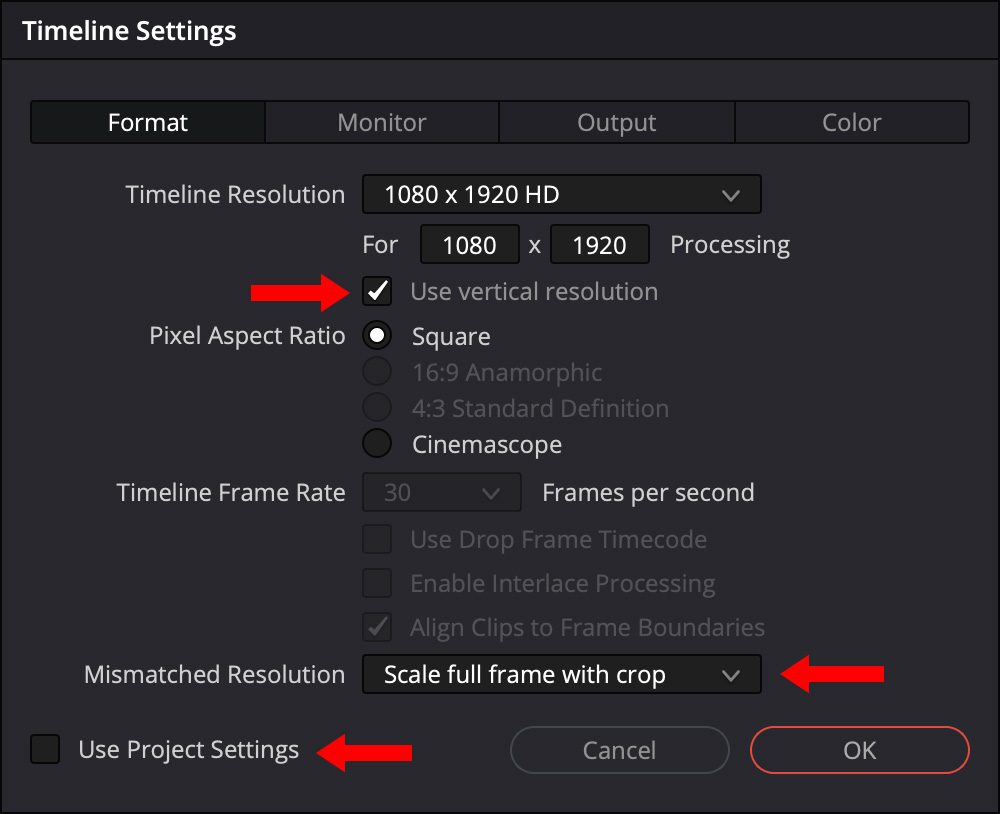Select 4:3 Standard Definition option
This screenshot has height=814, width=1000.
(x=377, y=408)
